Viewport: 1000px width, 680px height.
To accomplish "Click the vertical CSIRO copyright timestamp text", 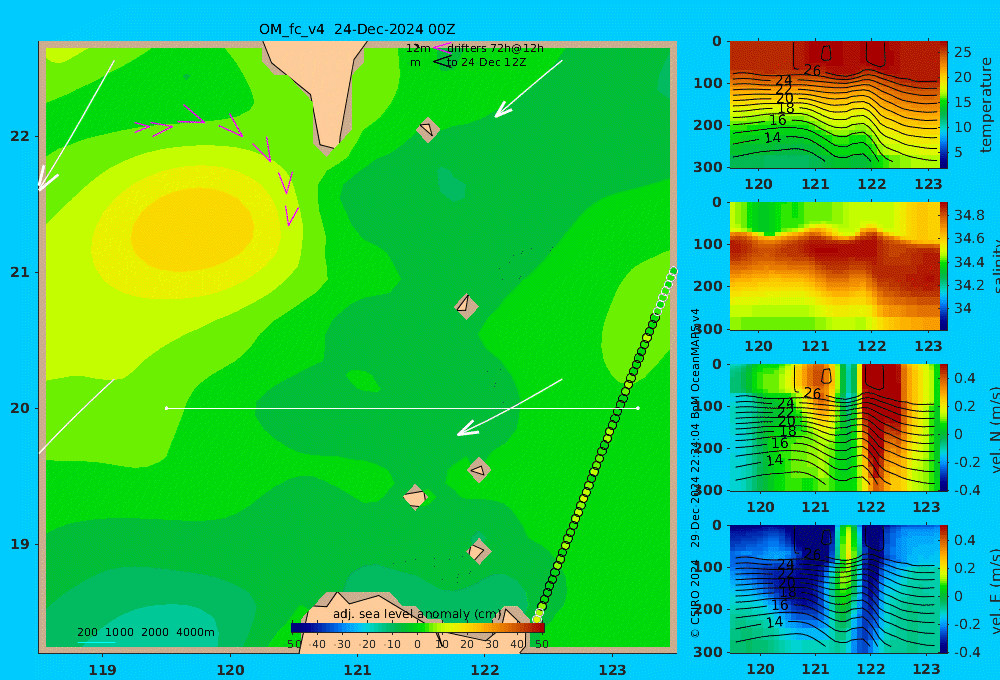I will tap(695, 473).
